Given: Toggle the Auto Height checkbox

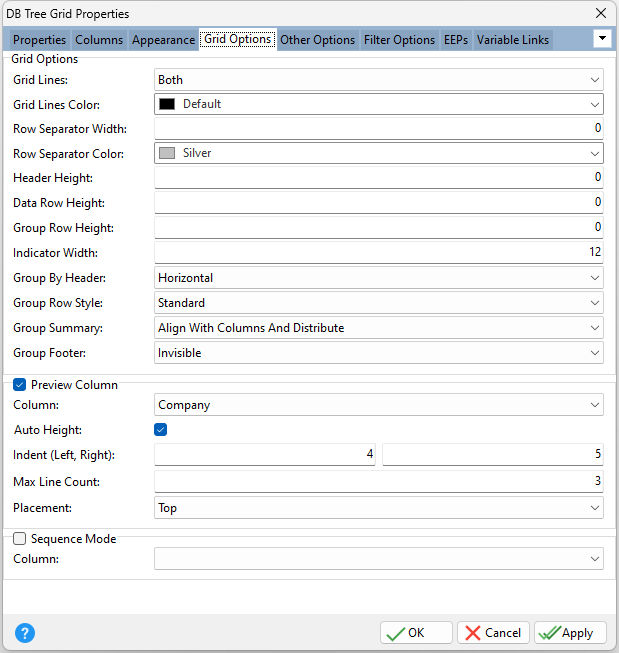Looking at the screenshot, I should click(x=160, y=429).
